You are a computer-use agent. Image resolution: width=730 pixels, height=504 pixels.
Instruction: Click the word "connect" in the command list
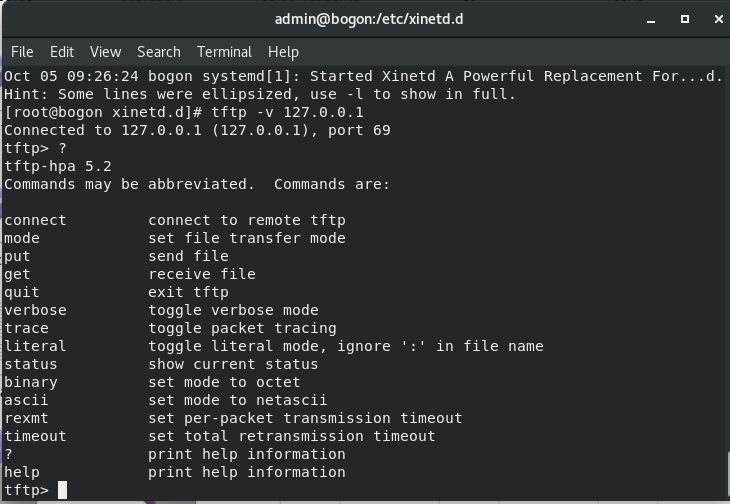pos(35,220)
